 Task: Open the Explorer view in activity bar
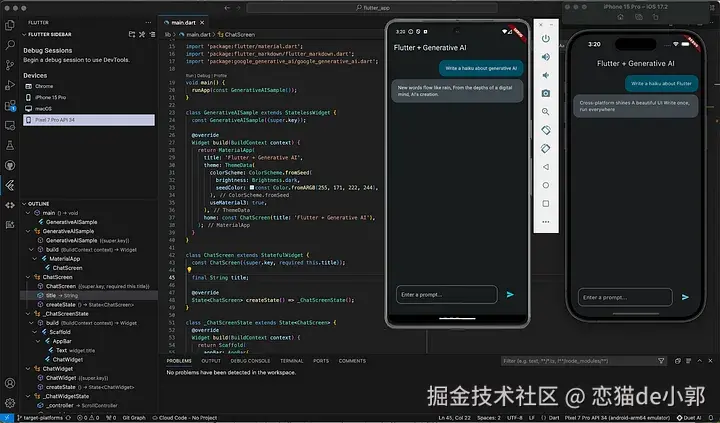10,25
